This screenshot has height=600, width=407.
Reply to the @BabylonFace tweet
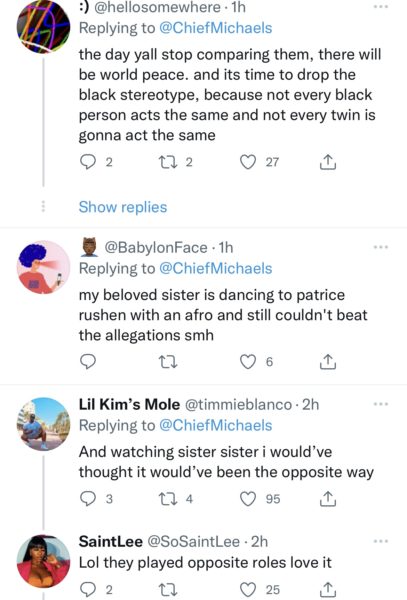click(x=88, y=362)
